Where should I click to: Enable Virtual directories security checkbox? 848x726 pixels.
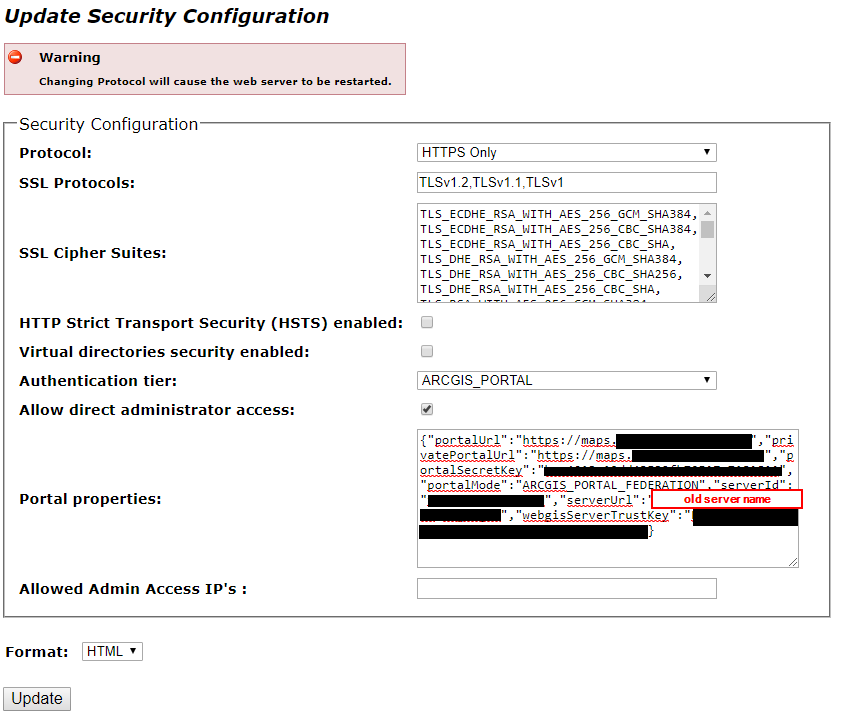click(x=427, y=351)
